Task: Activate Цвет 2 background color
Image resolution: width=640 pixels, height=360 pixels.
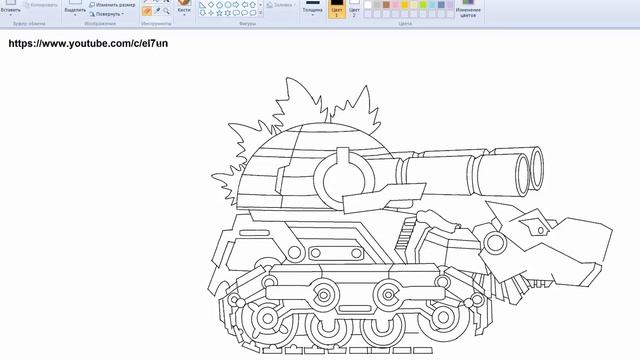Action: [354, 9]
